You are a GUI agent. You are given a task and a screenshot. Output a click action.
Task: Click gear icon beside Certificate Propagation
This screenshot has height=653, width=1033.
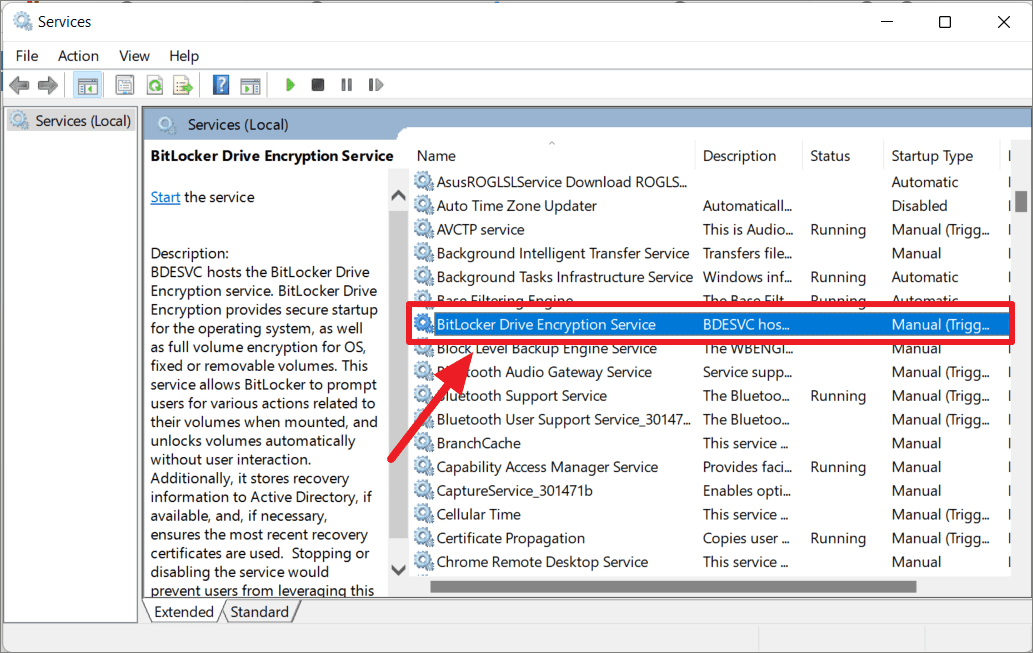pos(423,537)
